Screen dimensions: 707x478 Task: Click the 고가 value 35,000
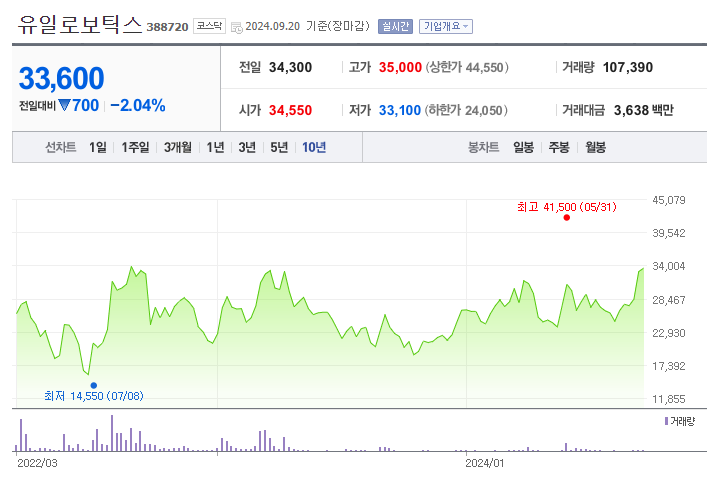(400, 68)
